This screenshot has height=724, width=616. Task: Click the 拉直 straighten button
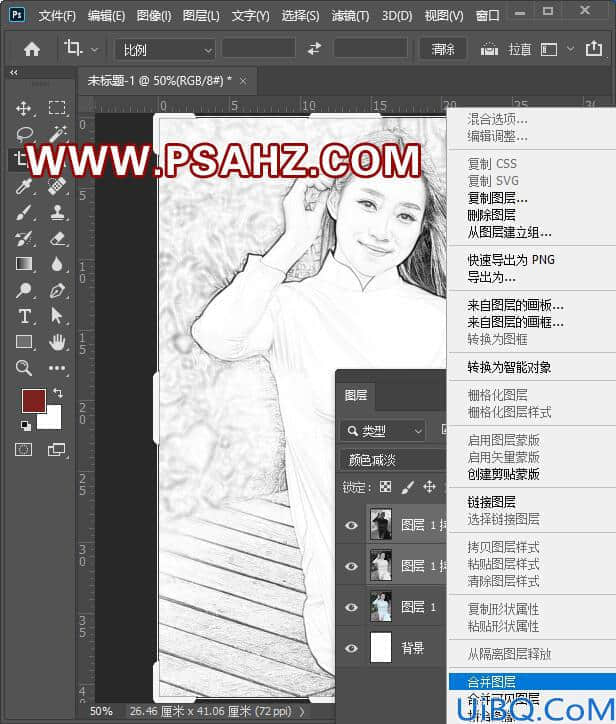pos(519,49)
